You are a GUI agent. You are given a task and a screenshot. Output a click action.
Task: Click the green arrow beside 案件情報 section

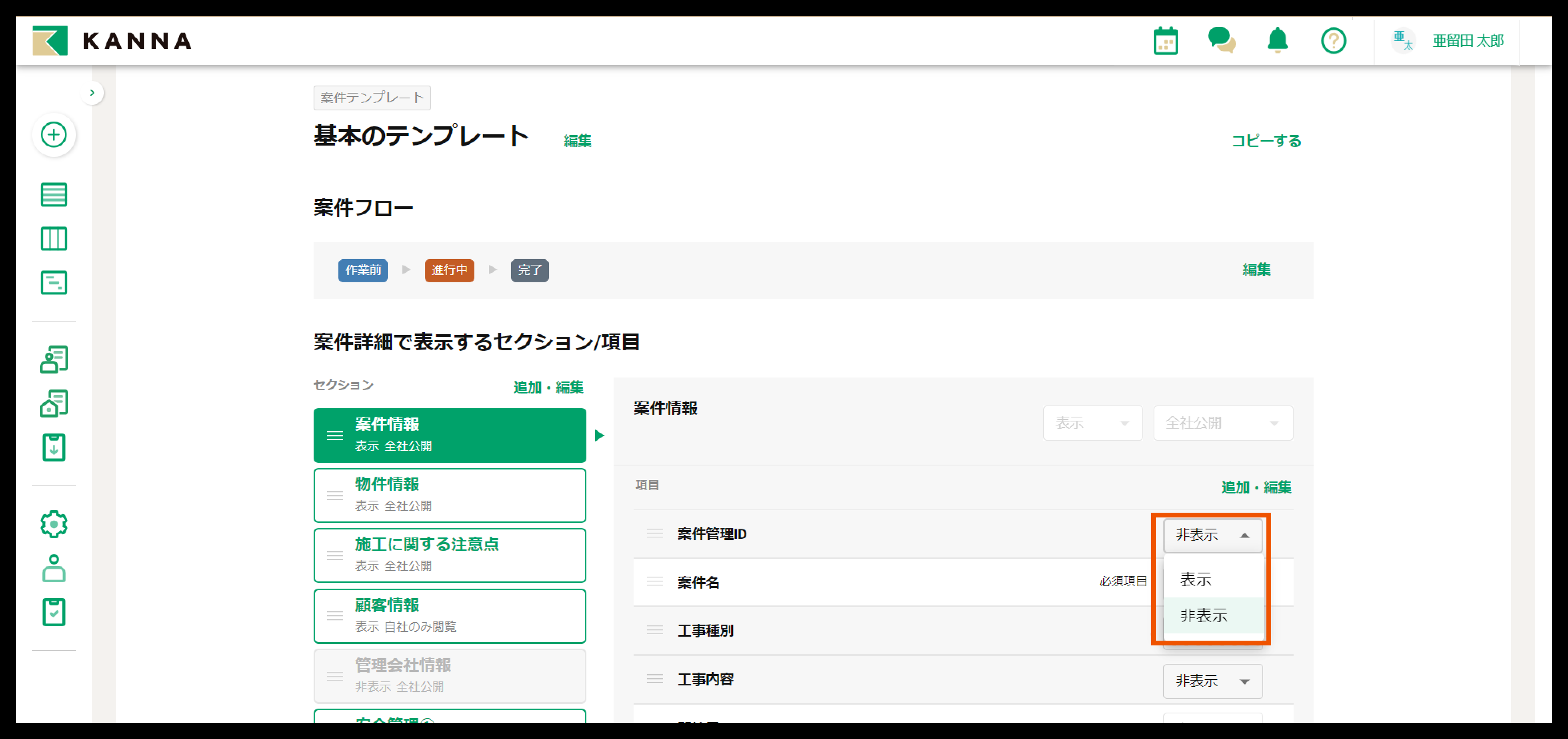click(x=599, y=435)
